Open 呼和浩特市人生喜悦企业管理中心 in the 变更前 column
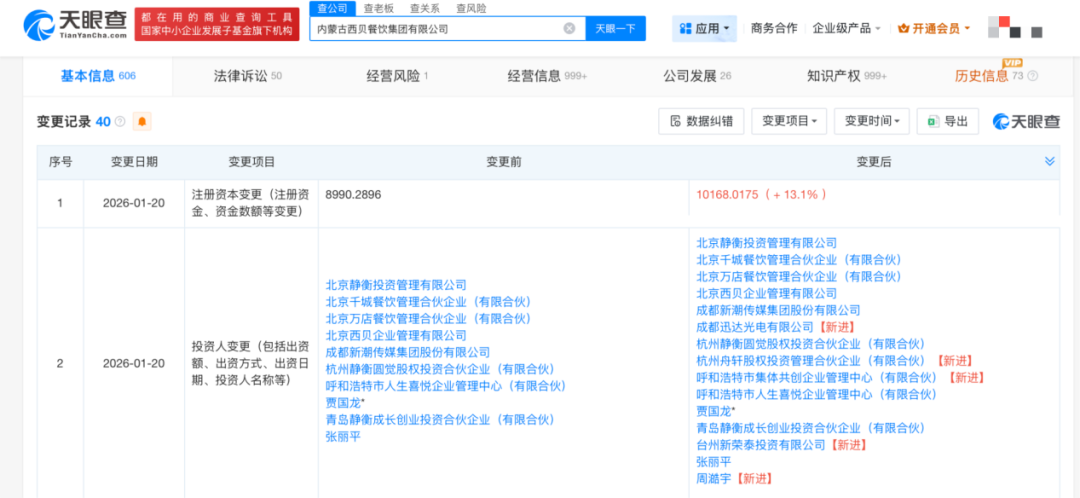The image size is (1080, 498). pyautogui.click(x=445, y=386)
